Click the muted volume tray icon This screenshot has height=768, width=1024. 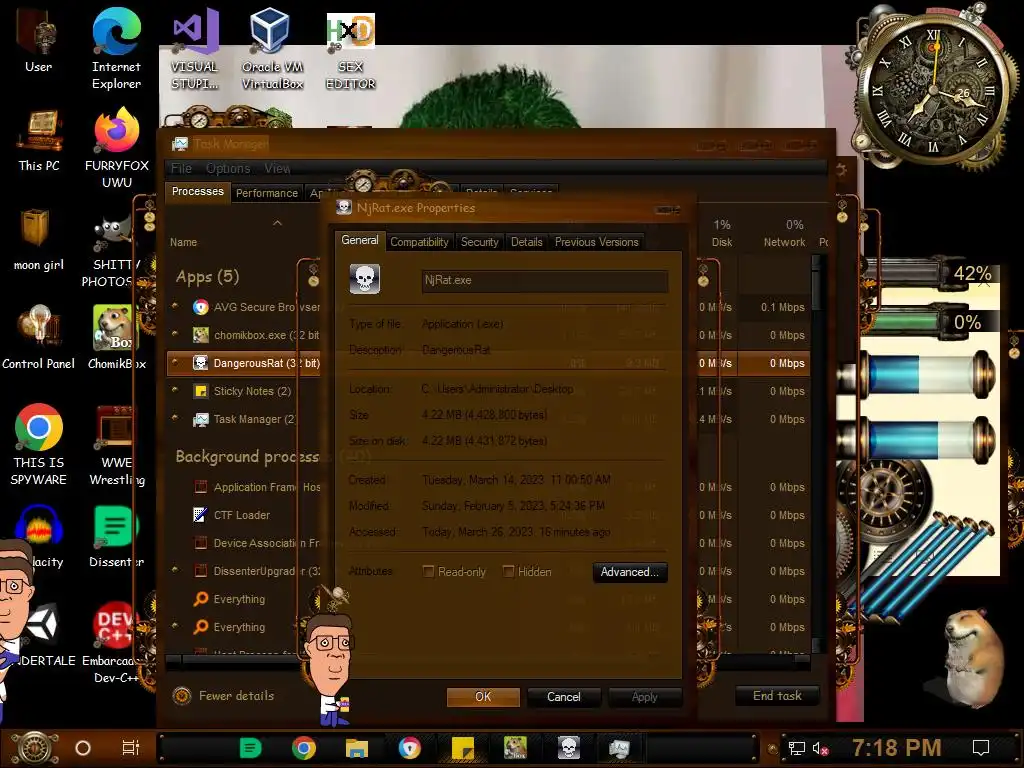[x=820, y=748]
